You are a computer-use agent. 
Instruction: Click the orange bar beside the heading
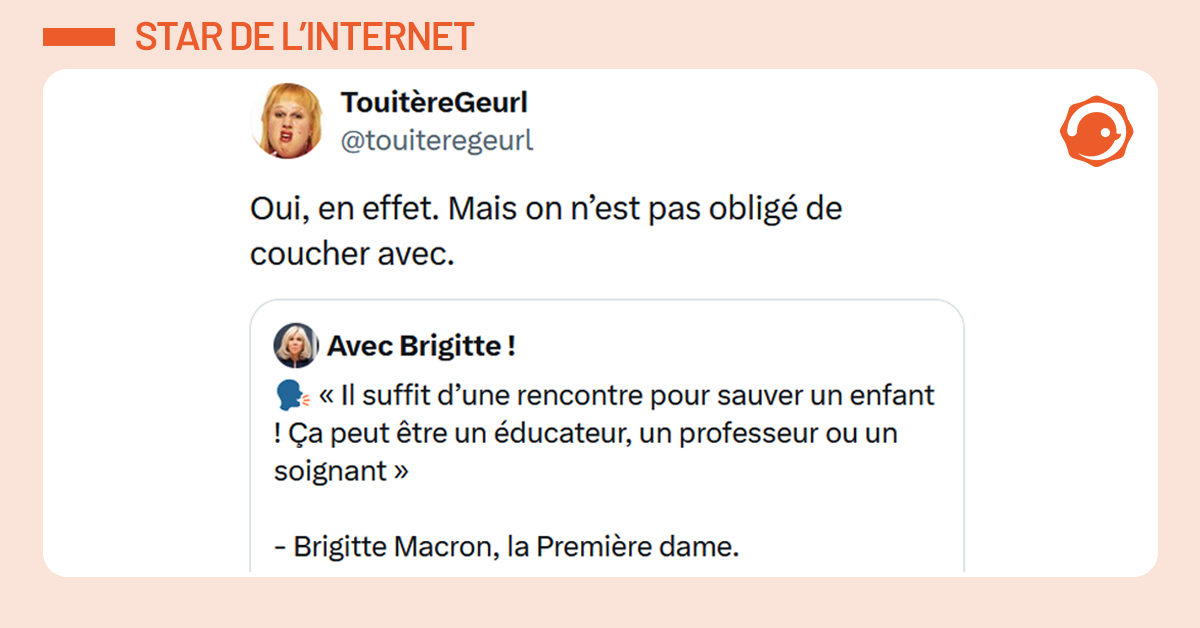pos(79,37)
